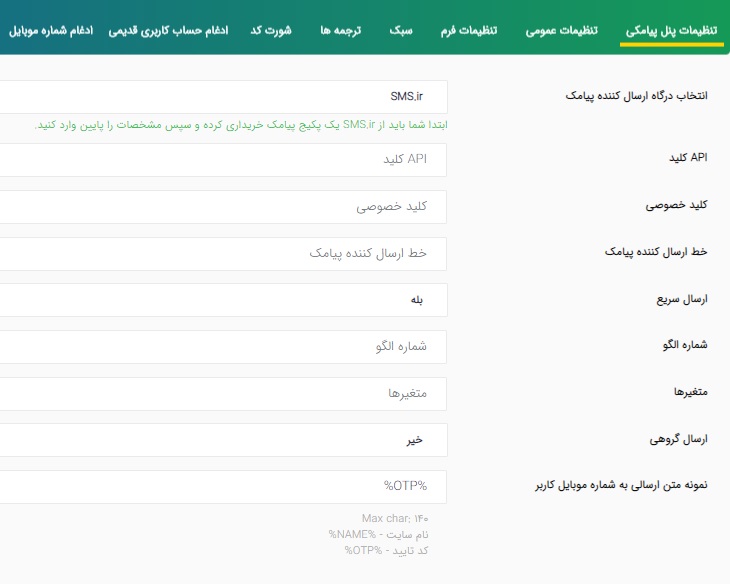Viewport: 730px width, 584px height.
Task: Open the تنظیمات فرم tab
Action: [x=469, y=31]
